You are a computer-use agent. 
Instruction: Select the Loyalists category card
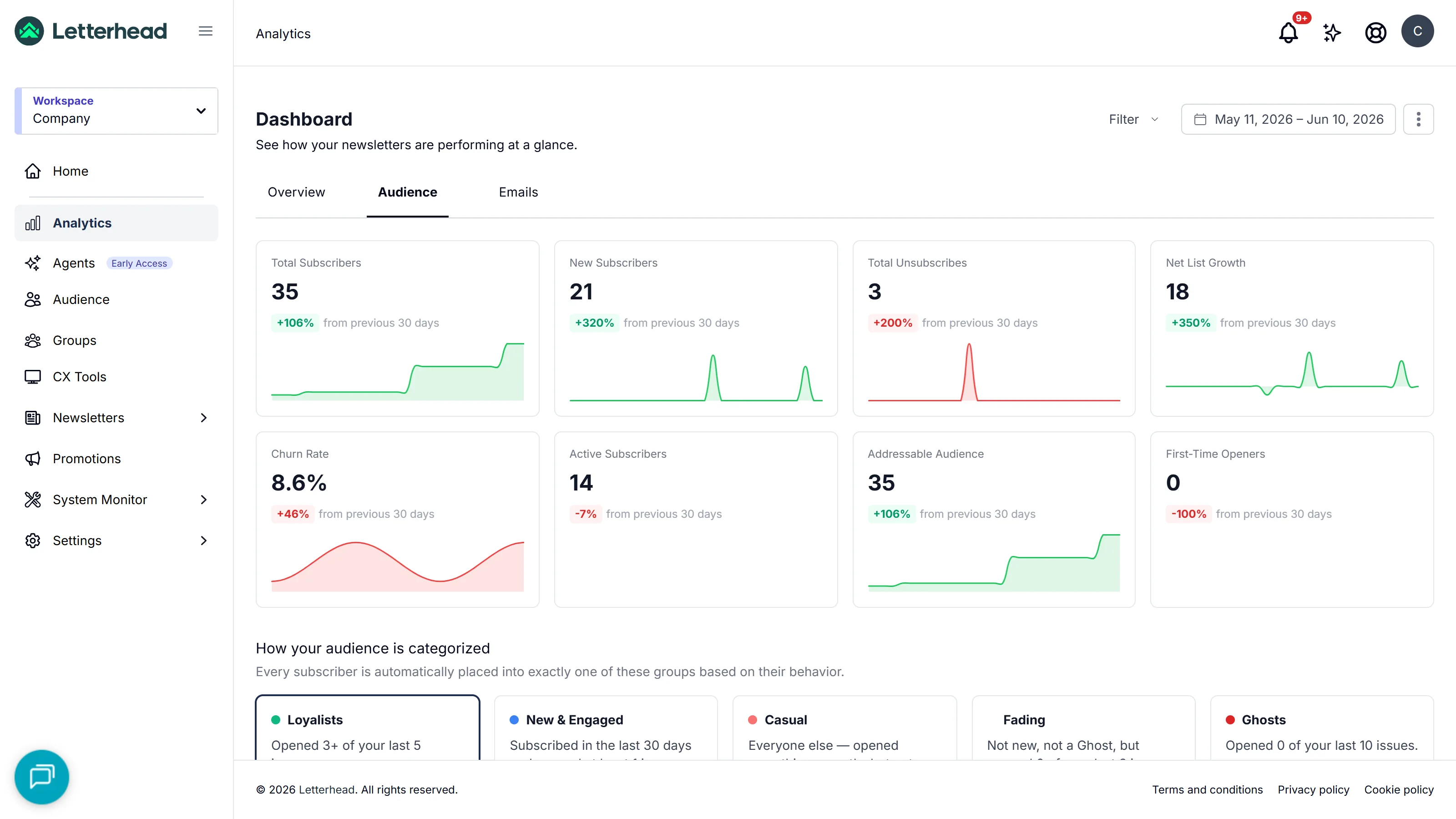point(367,728)
